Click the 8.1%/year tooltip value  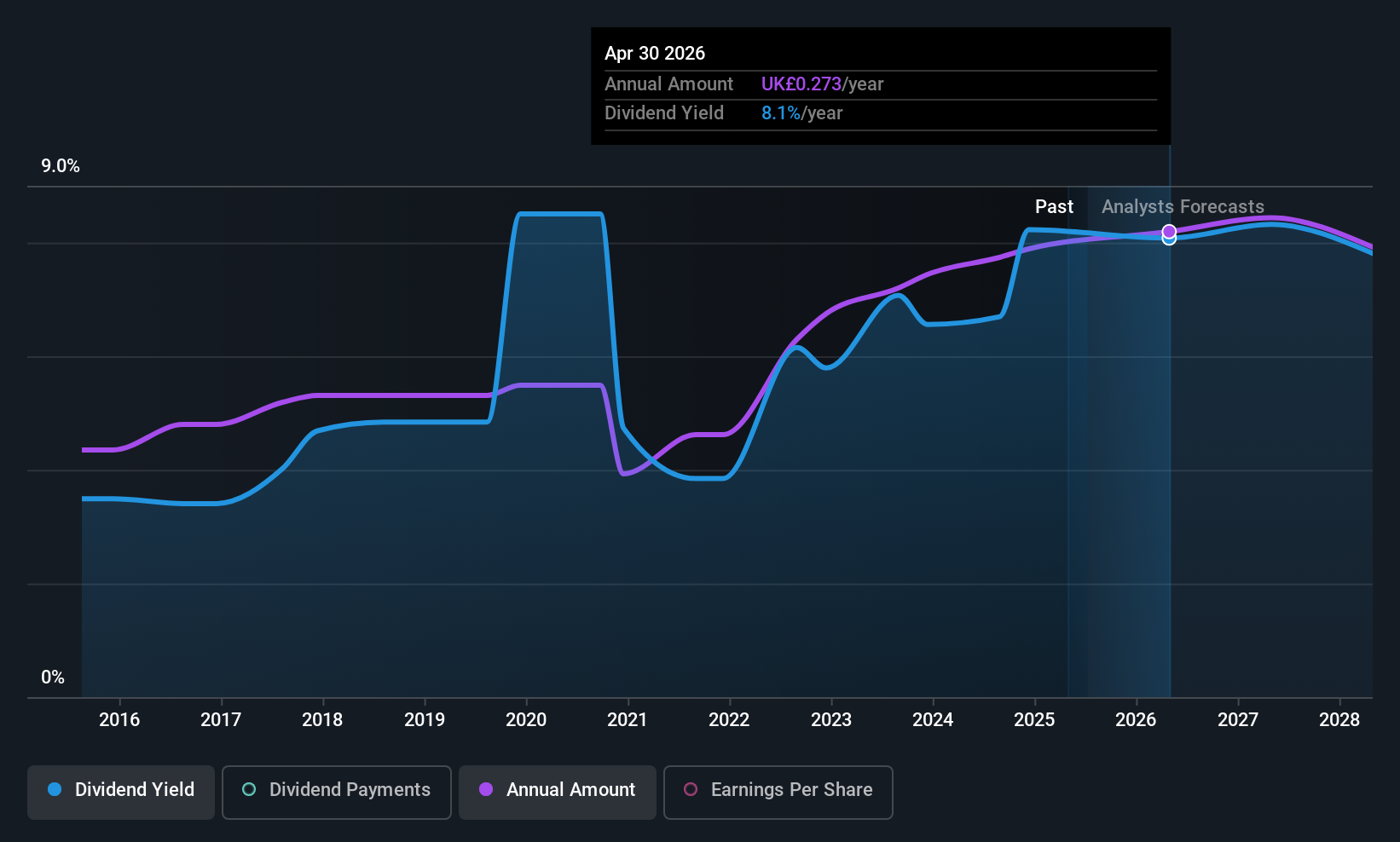tap(801, 113)
